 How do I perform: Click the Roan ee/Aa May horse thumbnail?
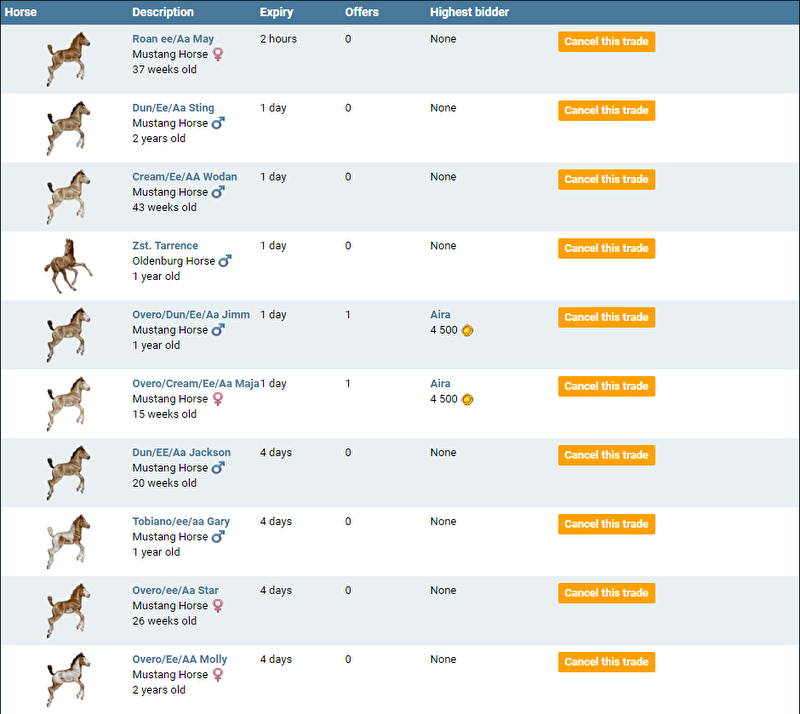point(68,59)
